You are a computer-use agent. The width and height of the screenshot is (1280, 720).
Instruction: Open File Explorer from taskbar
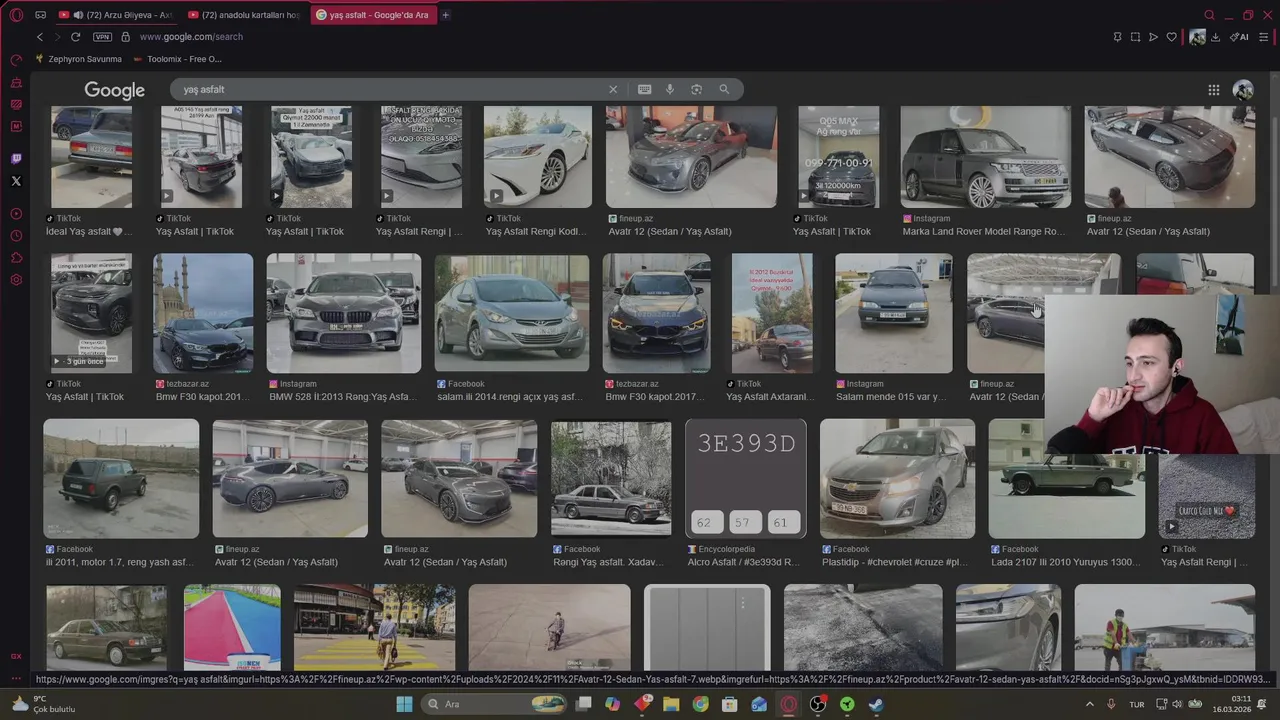coord(671,704)
